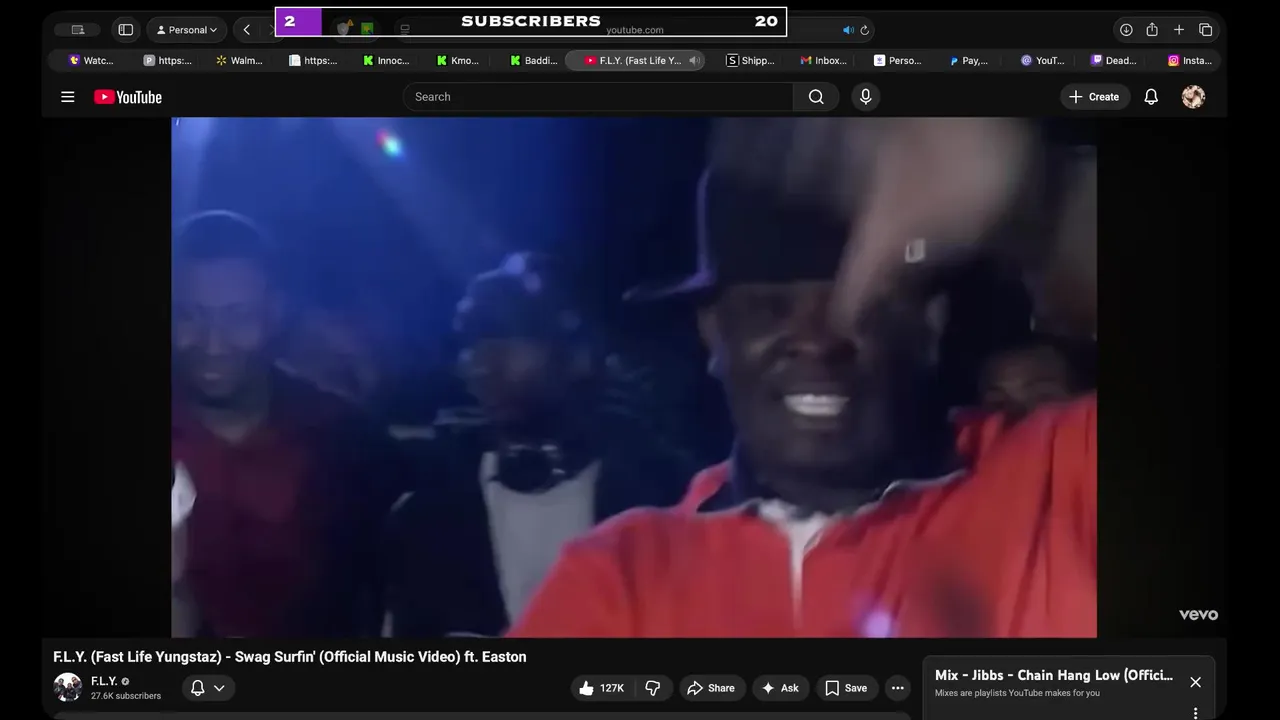Image resolution: width=1280 pixels, height=720 pixels.
Task: Like the video with 127K thumbs up
Action: coord(601,688)
